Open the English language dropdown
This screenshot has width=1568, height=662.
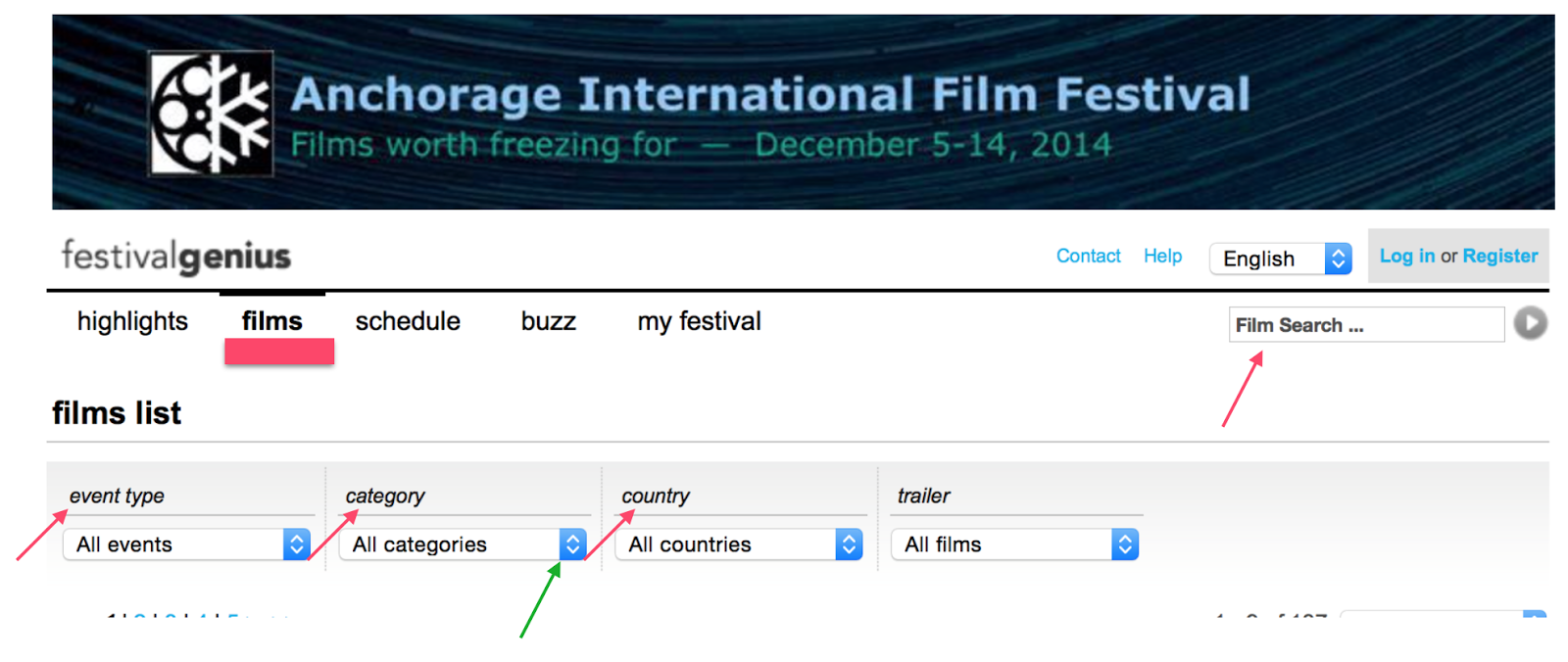pos(1281,259)
